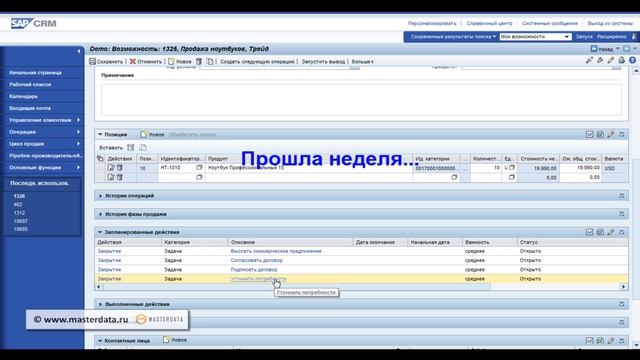
Task: Open Календарь in the left navigation
Action: click(x=24, y=96)
